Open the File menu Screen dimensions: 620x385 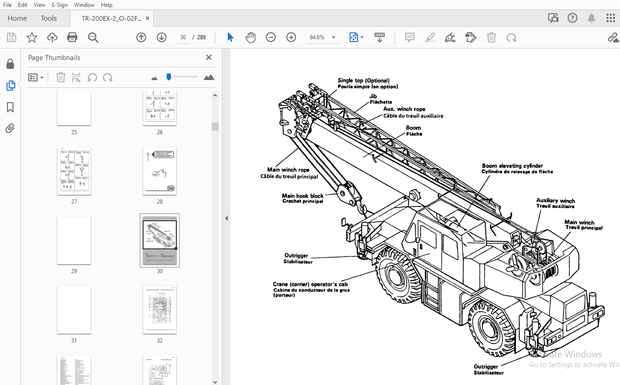coord(7,5)
